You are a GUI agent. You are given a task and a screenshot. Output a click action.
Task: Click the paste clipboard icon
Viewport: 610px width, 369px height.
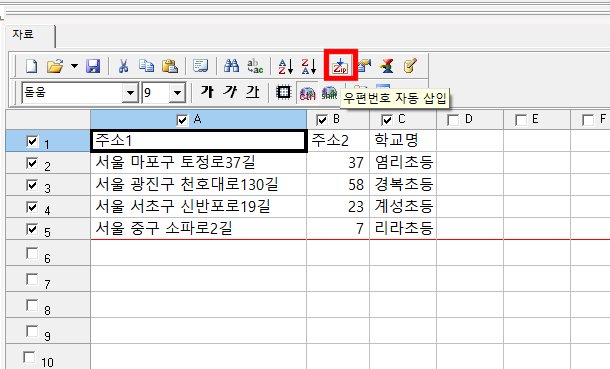[x=170, y=66]
